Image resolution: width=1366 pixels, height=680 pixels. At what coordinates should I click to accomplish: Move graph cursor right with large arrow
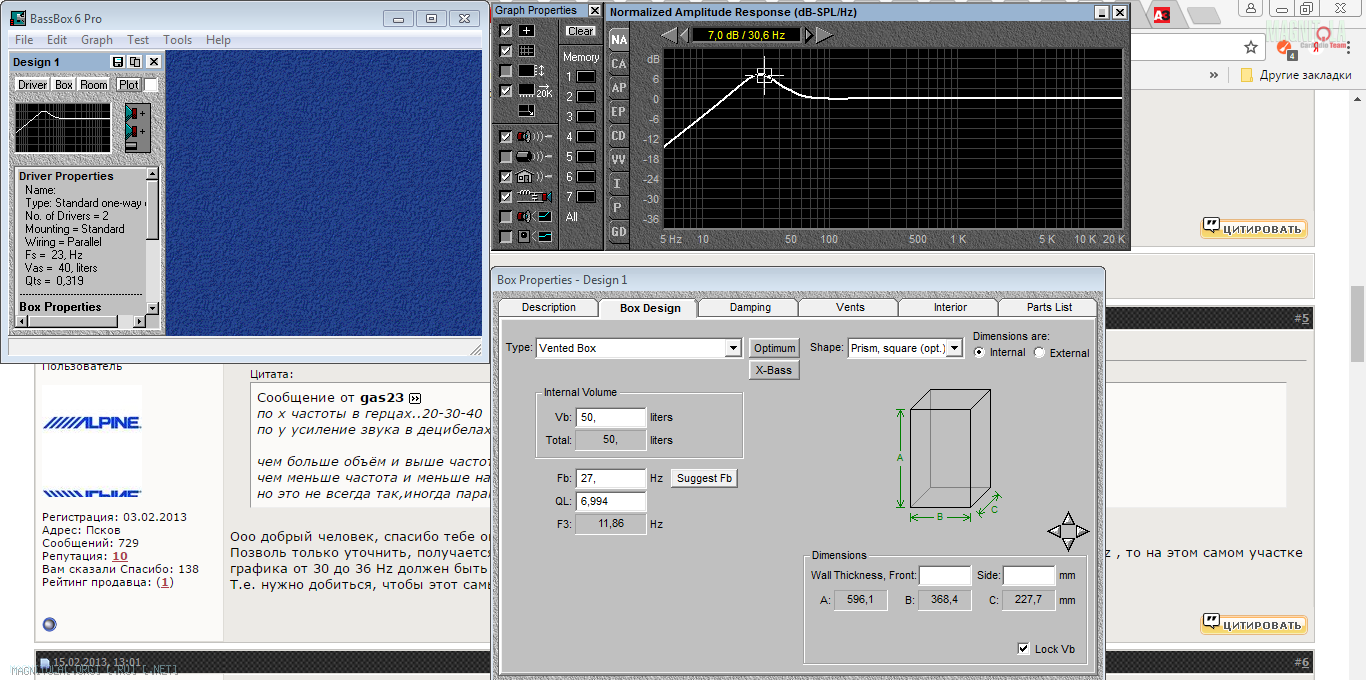pos(825,35)
